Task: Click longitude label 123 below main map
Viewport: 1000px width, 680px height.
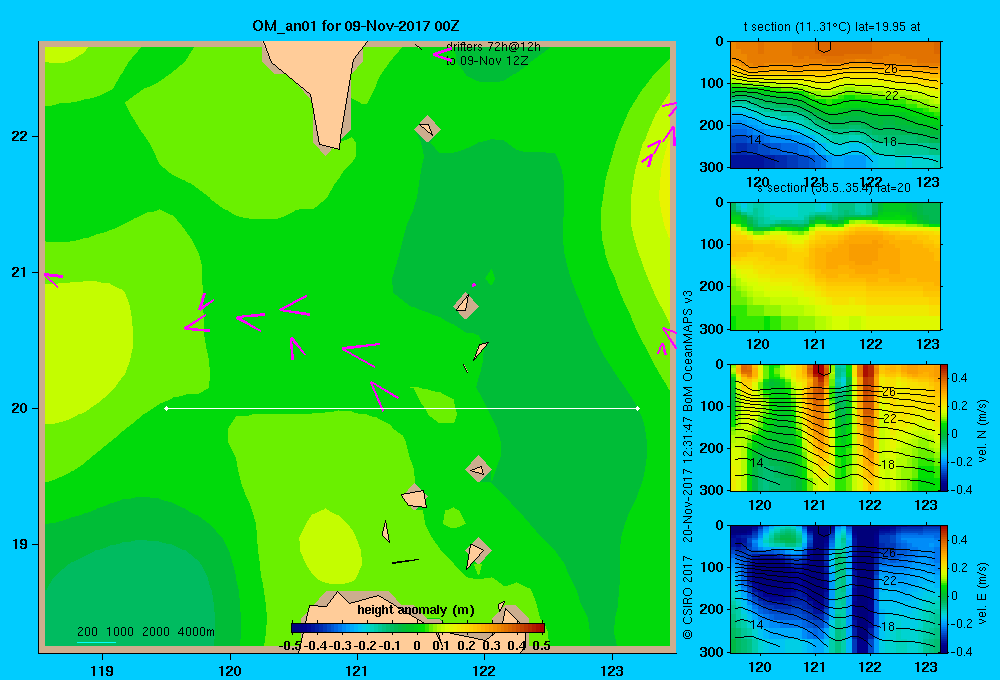Action: (x=612, y=670)
